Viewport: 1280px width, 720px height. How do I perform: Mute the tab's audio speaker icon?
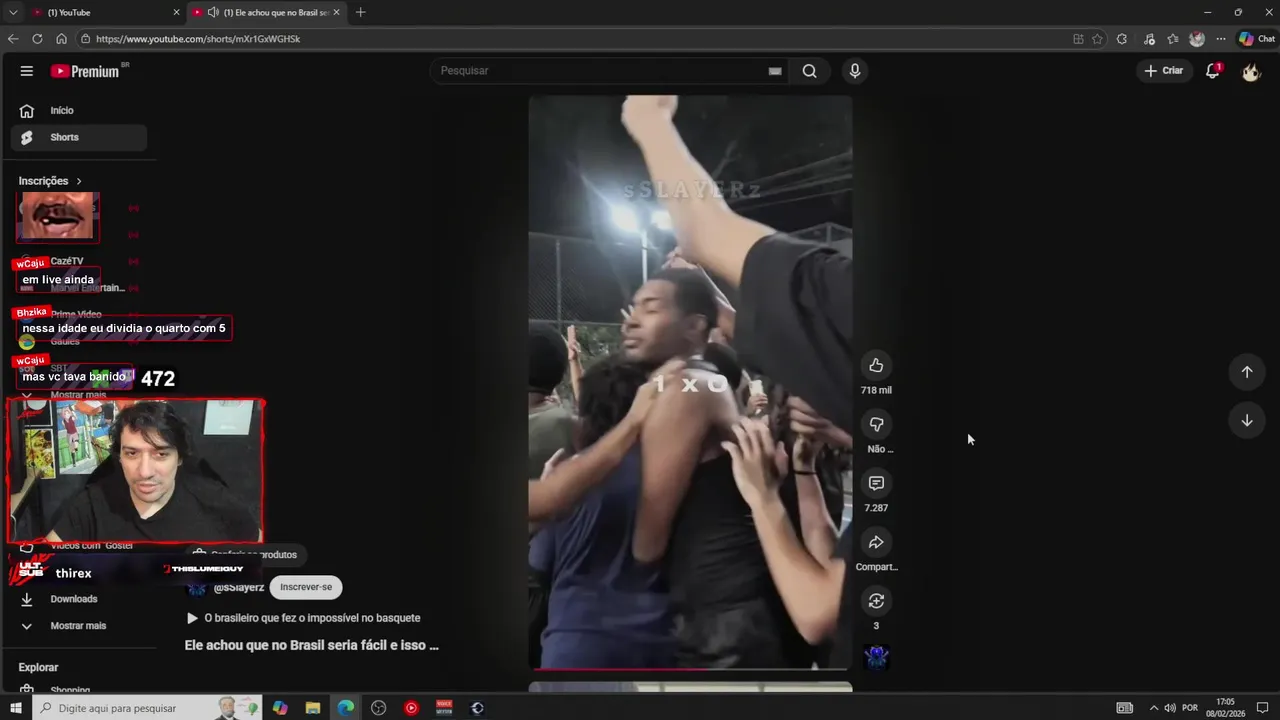pyautogui.click(x=213, y=12)
